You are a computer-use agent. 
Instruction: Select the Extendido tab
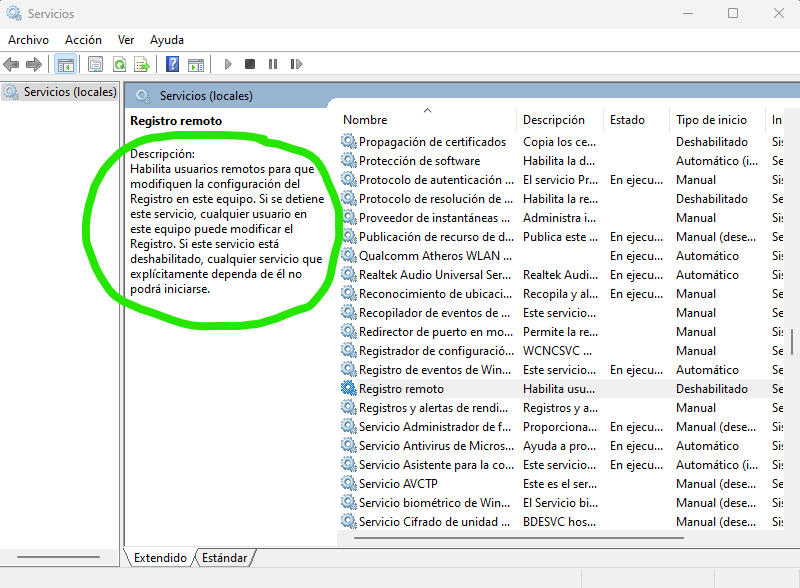[160, 557]
